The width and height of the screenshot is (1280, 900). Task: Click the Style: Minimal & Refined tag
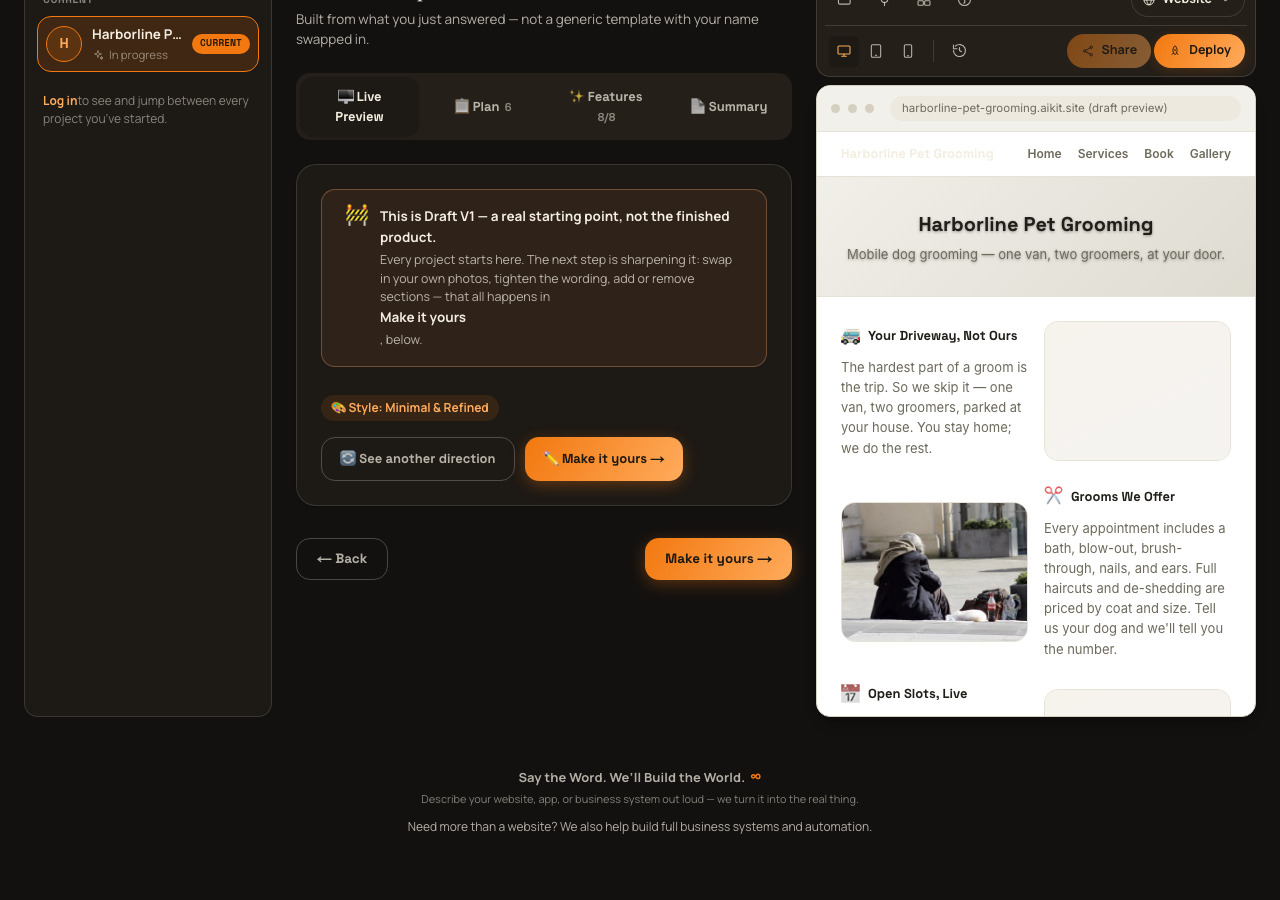[410, 408]
